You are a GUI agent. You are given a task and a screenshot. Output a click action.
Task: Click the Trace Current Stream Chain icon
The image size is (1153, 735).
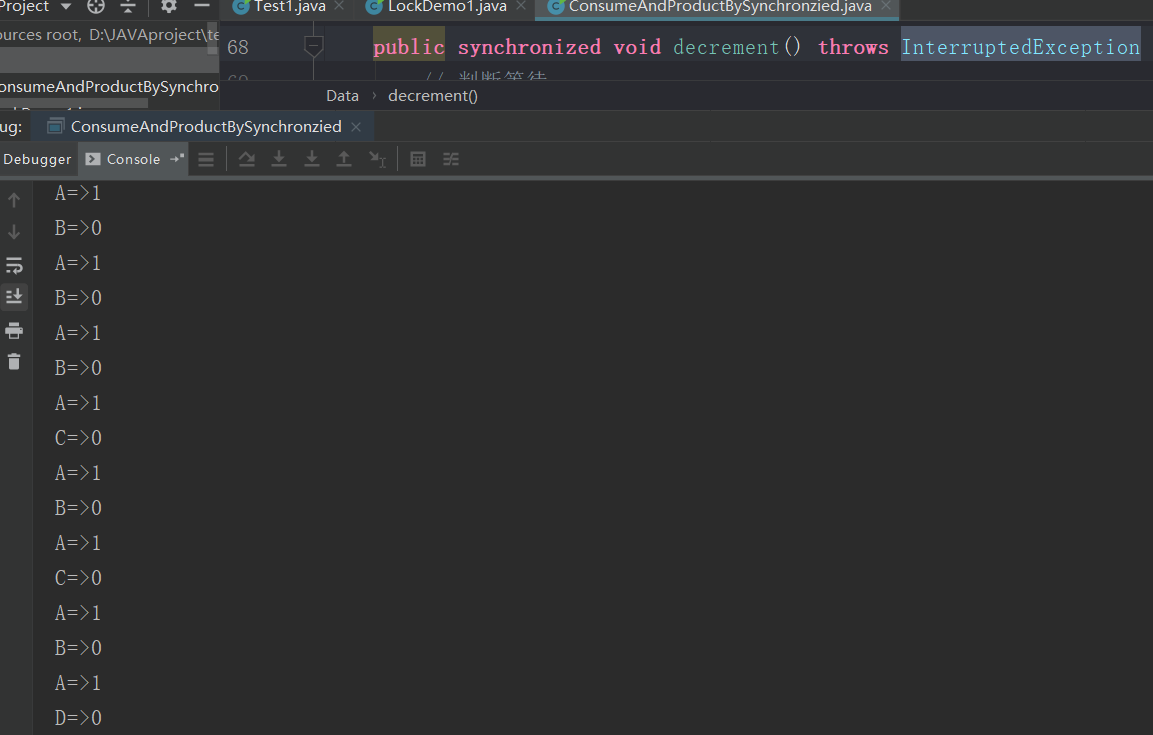pyautogui.click(x=451, y=159)
